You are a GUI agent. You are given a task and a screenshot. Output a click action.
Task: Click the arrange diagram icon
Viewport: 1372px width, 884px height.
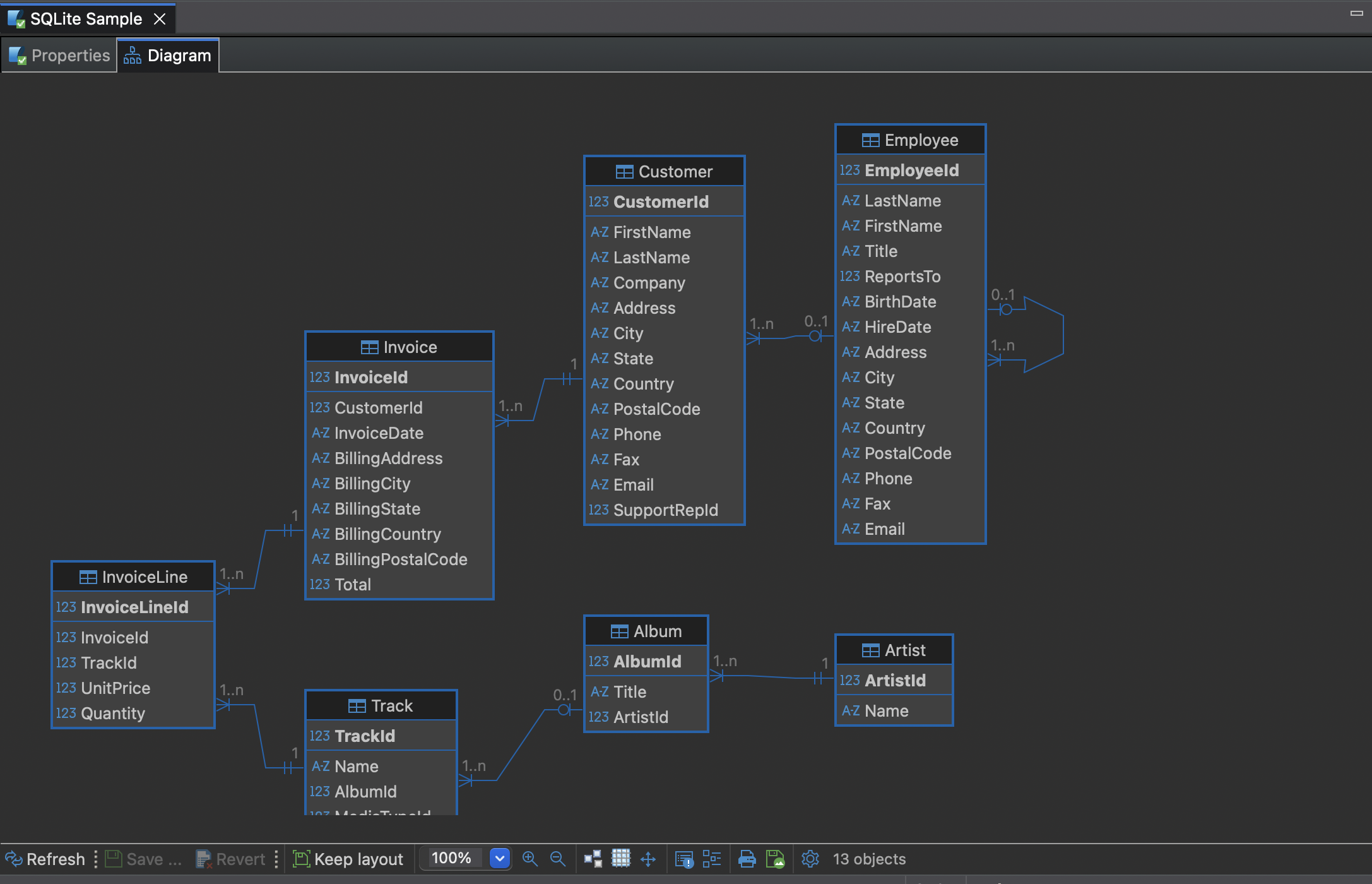[x=593, y=859]
